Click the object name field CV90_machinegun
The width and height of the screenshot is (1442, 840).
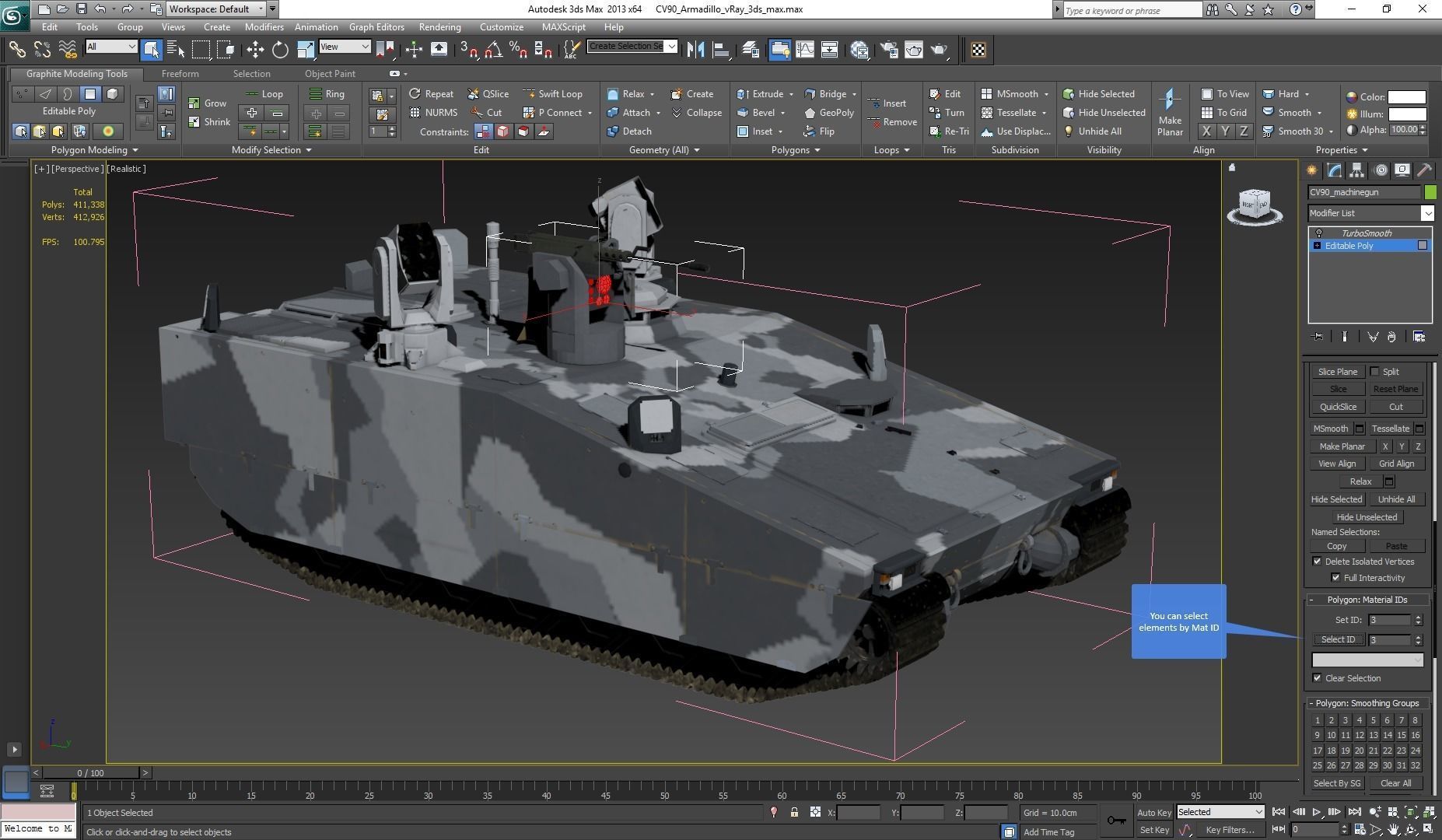[1364, 192]
